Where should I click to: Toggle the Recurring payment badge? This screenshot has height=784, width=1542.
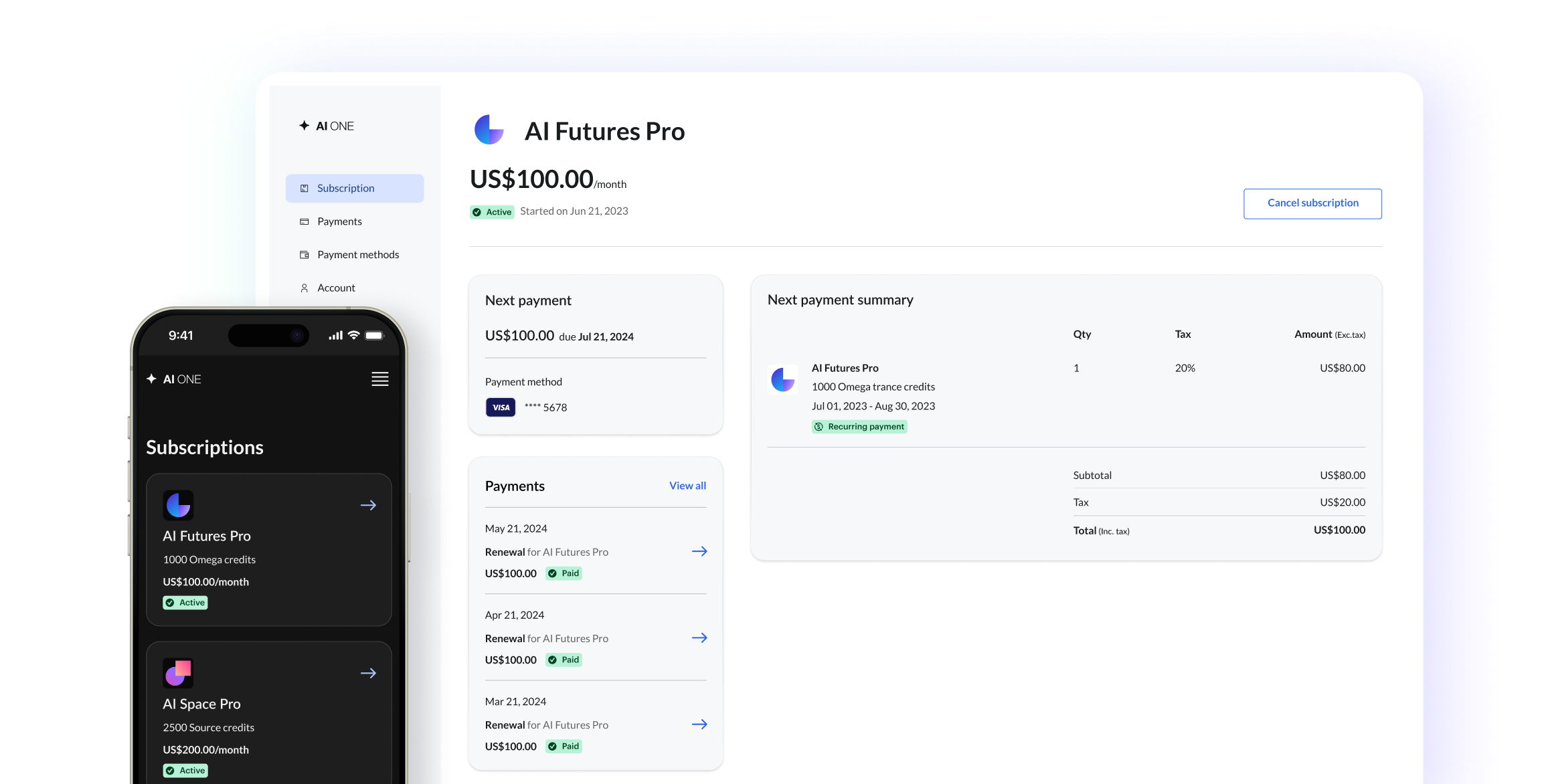click(859, 426)
